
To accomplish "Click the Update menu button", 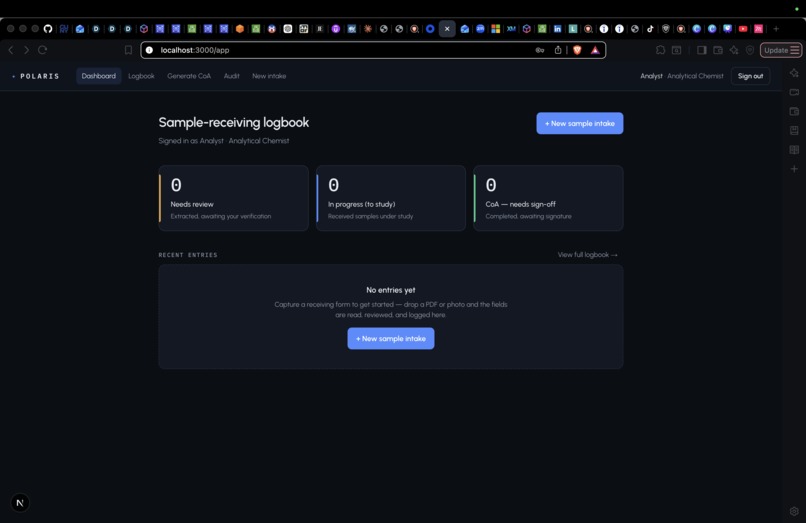I will [781, 50].
